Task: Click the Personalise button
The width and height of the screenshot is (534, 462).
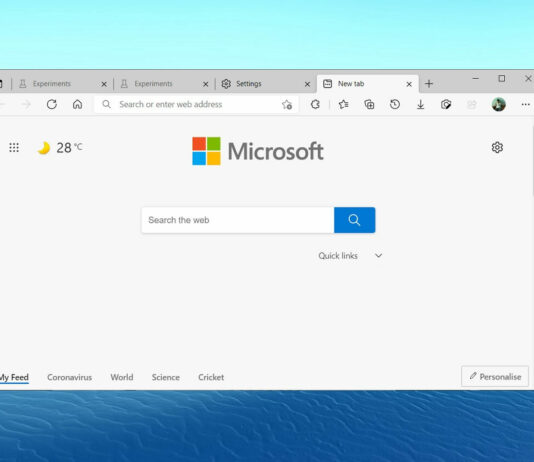Action: (x=495, y=376)
